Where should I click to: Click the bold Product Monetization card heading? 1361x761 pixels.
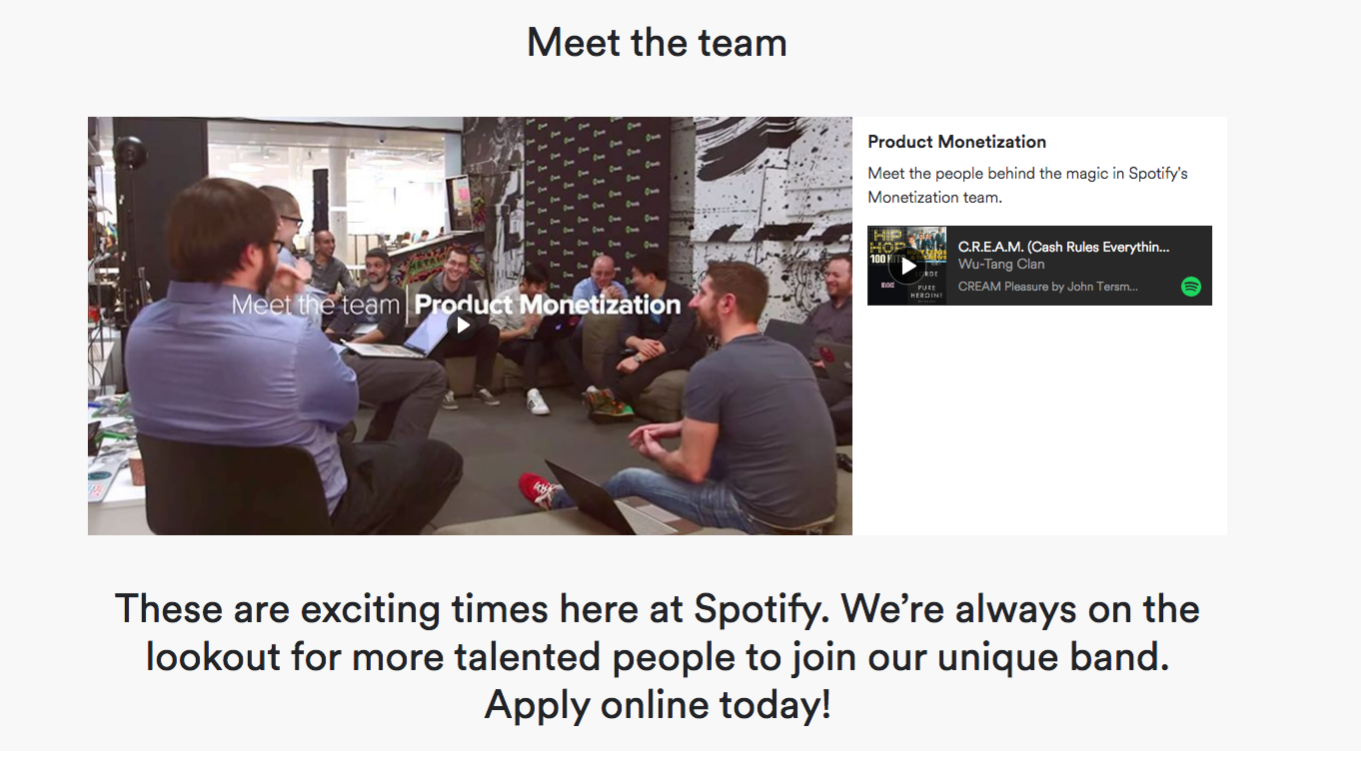[x=956, y=142]
